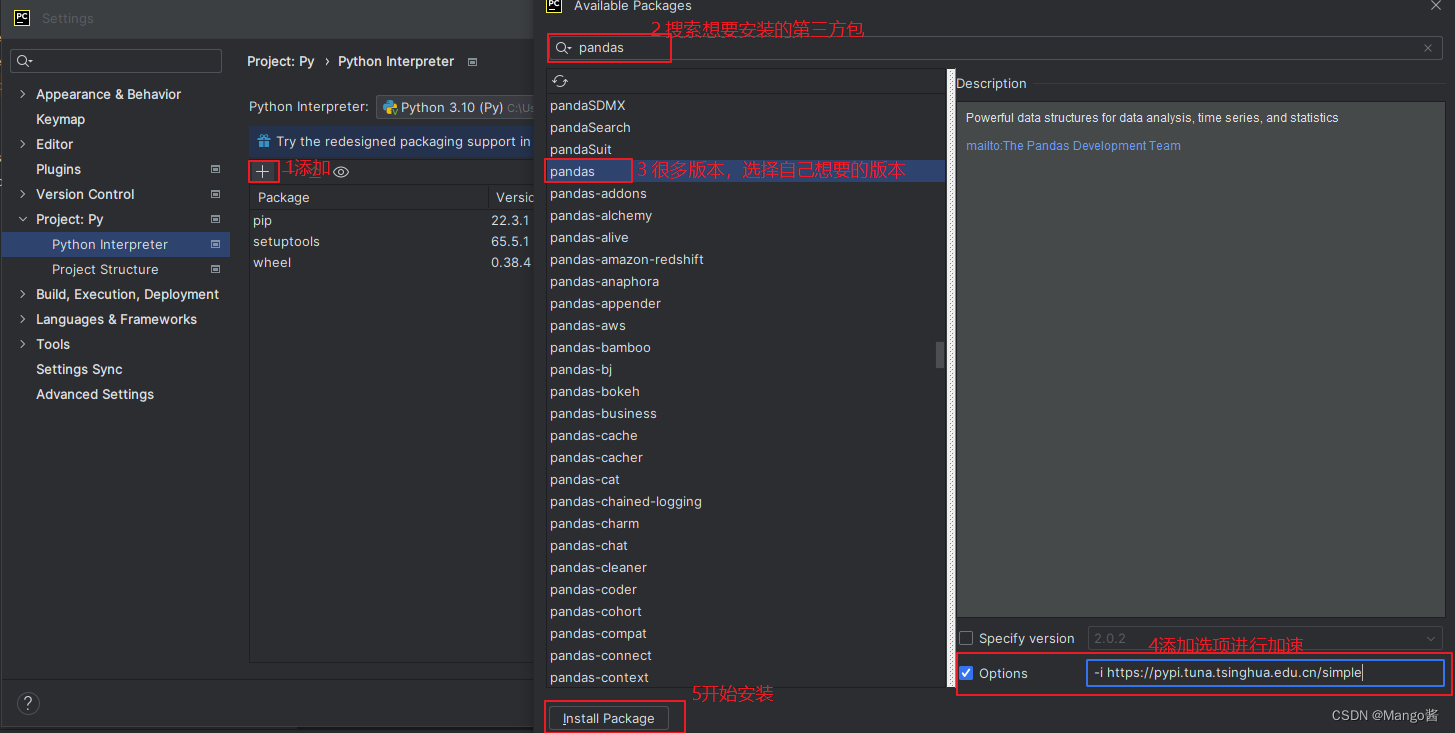1455x733 pixels.
Task: Expand Appearance & Behavior
Action: 23,94
